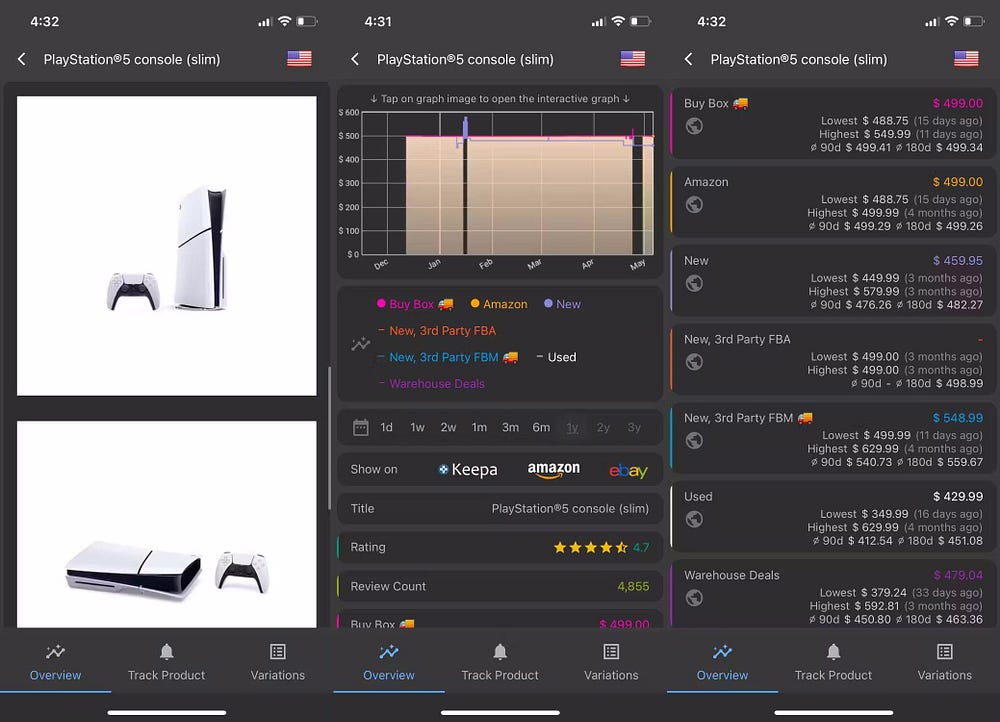Tap the Keepa logo in Show on row
The image size is (1000, 722).
coord(467,470)
